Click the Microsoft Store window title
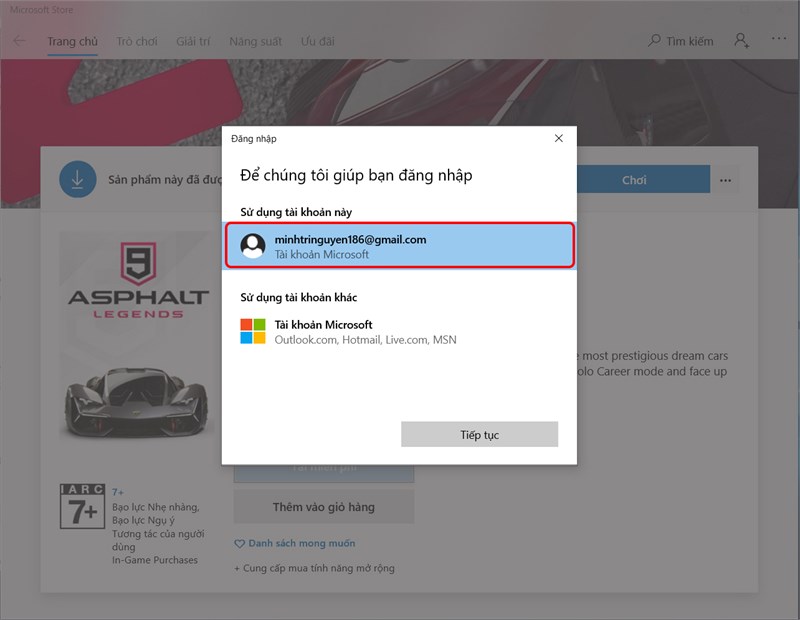Screen dimensions: 800x620 click(41, 10)
